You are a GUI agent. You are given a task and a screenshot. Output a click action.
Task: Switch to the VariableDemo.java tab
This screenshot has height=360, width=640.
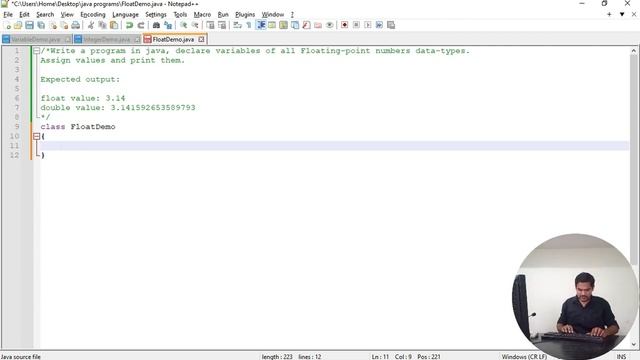tap(36, 40)
